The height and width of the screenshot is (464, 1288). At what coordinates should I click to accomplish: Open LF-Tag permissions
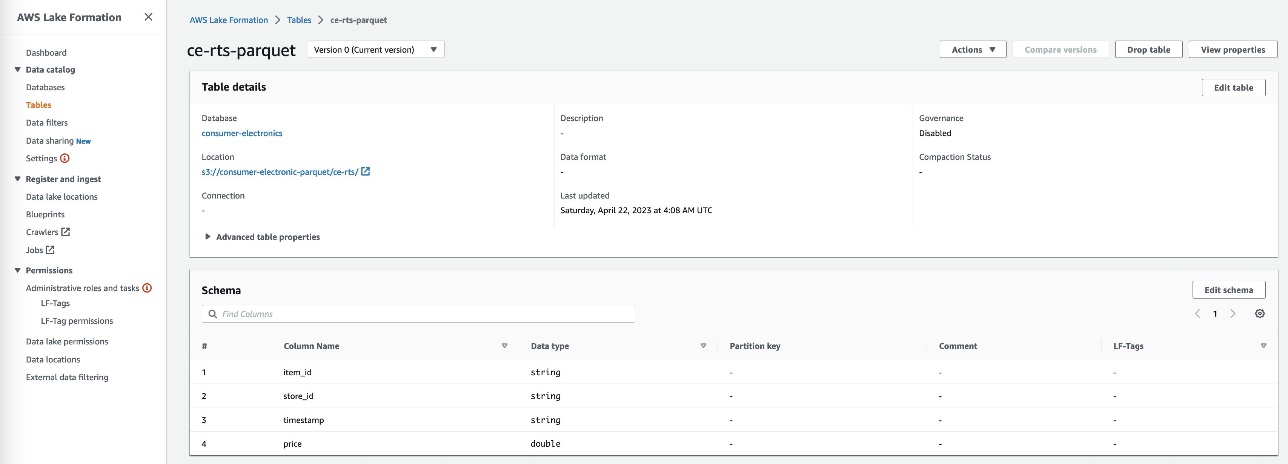pos(77,321)
